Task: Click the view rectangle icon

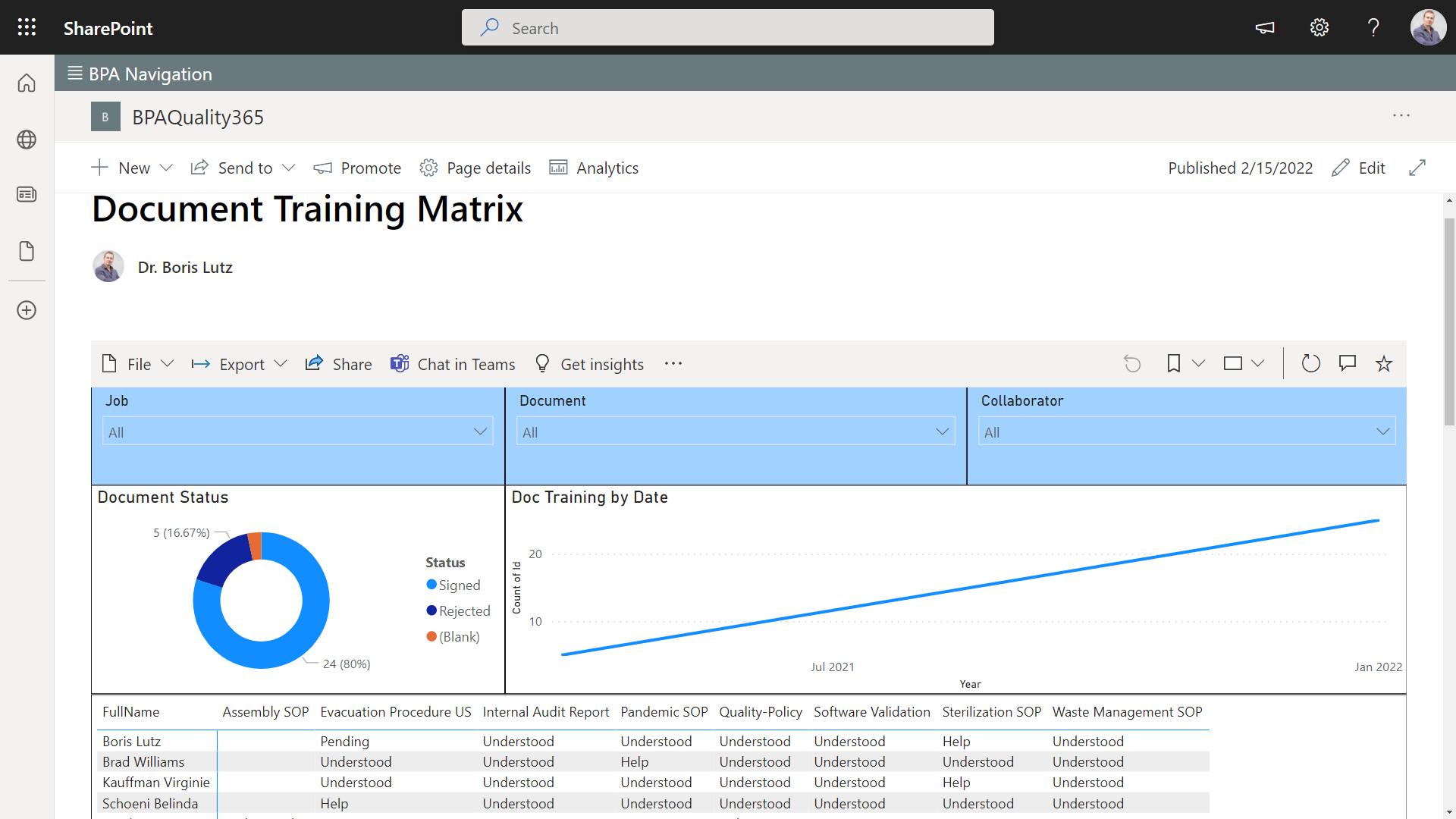Action: tap(1233, 364)
